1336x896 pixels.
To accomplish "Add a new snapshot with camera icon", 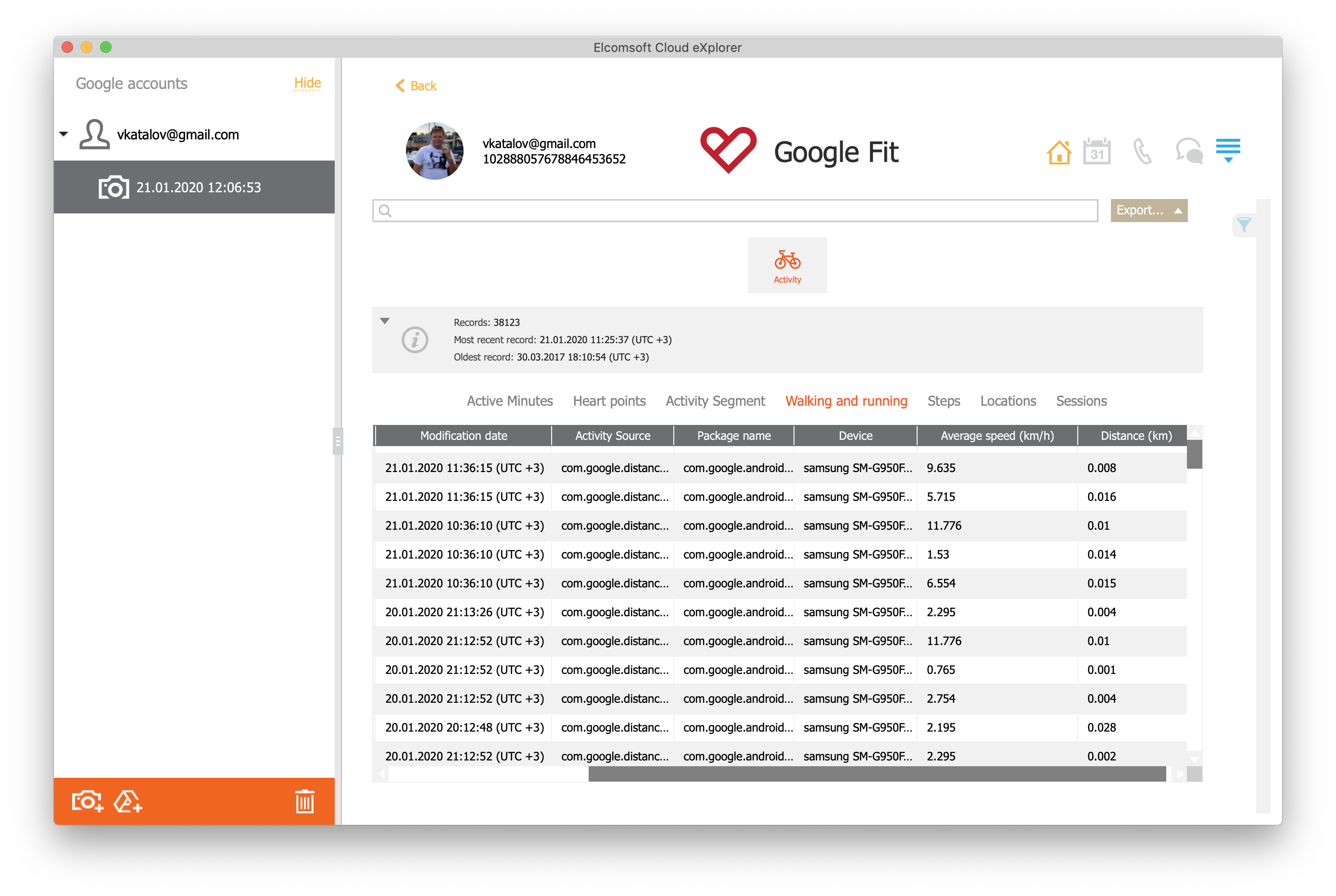I will coord(87,801).
